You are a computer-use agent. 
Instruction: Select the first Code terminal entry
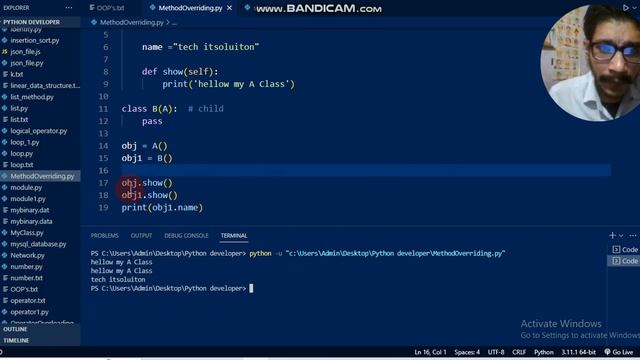[x=624, y=249]
